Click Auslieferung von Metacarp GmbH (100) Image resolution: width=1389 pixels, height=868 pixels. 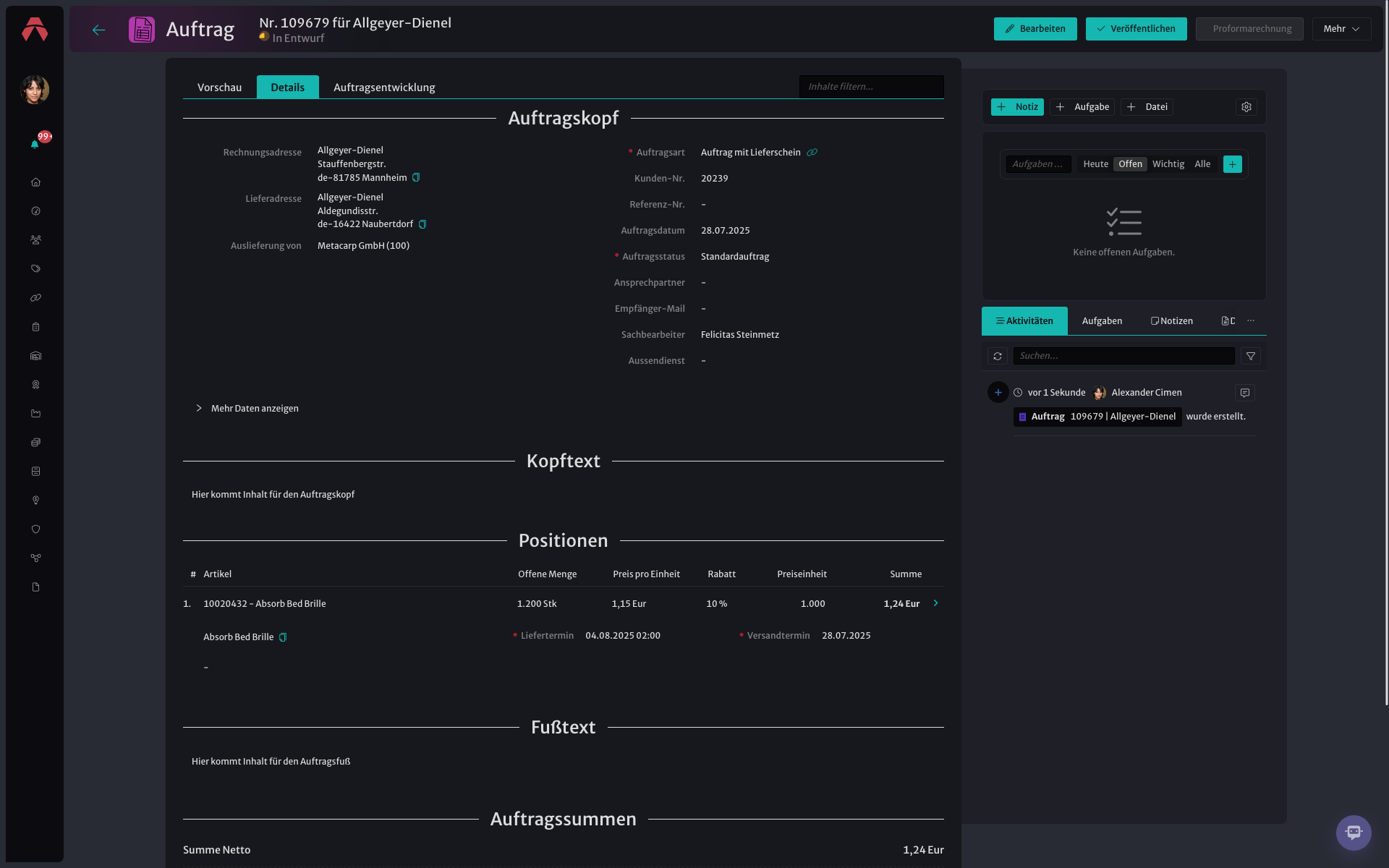point(363,246)
